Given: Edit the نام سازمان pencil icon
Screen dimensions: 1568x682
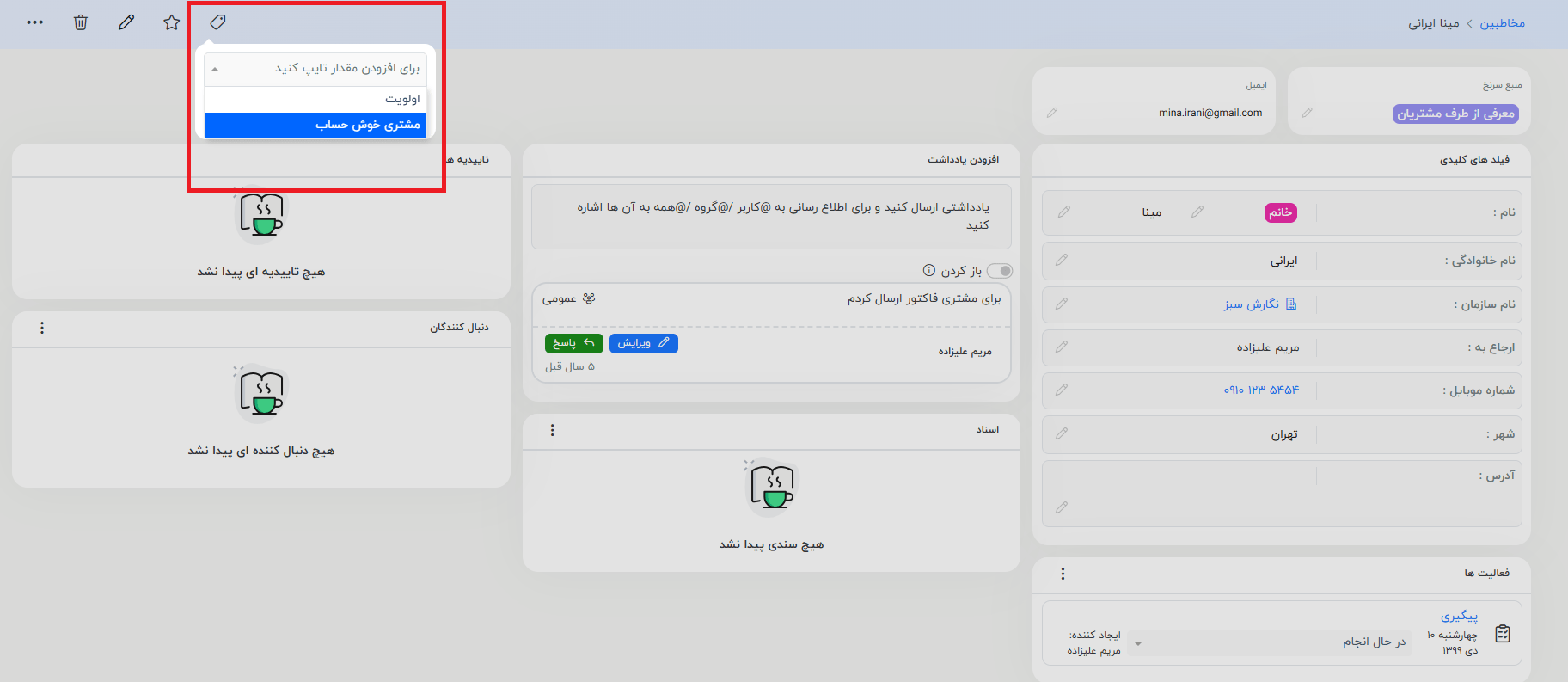Looking at the screenshot, I should 1062,304.
